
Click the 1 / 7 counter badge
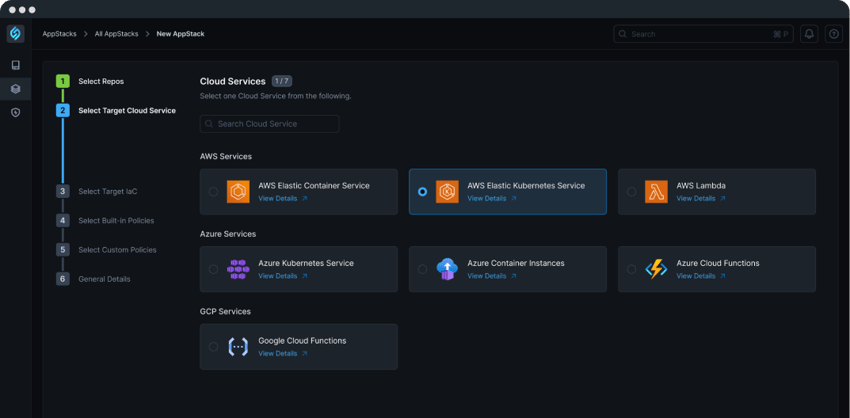point(282,81)
